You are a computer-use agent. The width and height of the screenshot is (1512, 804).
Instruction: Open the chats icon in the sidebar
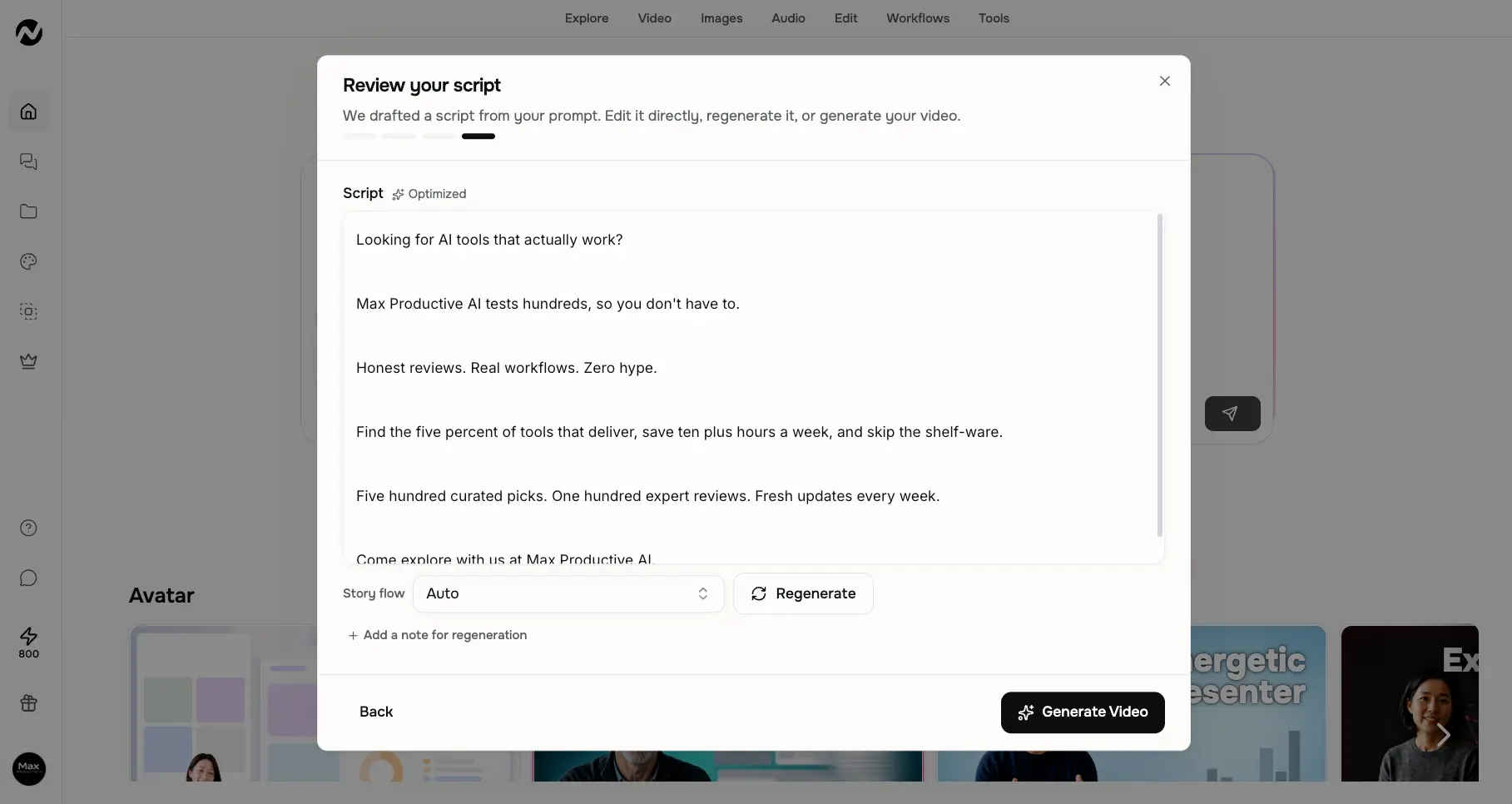[29, 161]
